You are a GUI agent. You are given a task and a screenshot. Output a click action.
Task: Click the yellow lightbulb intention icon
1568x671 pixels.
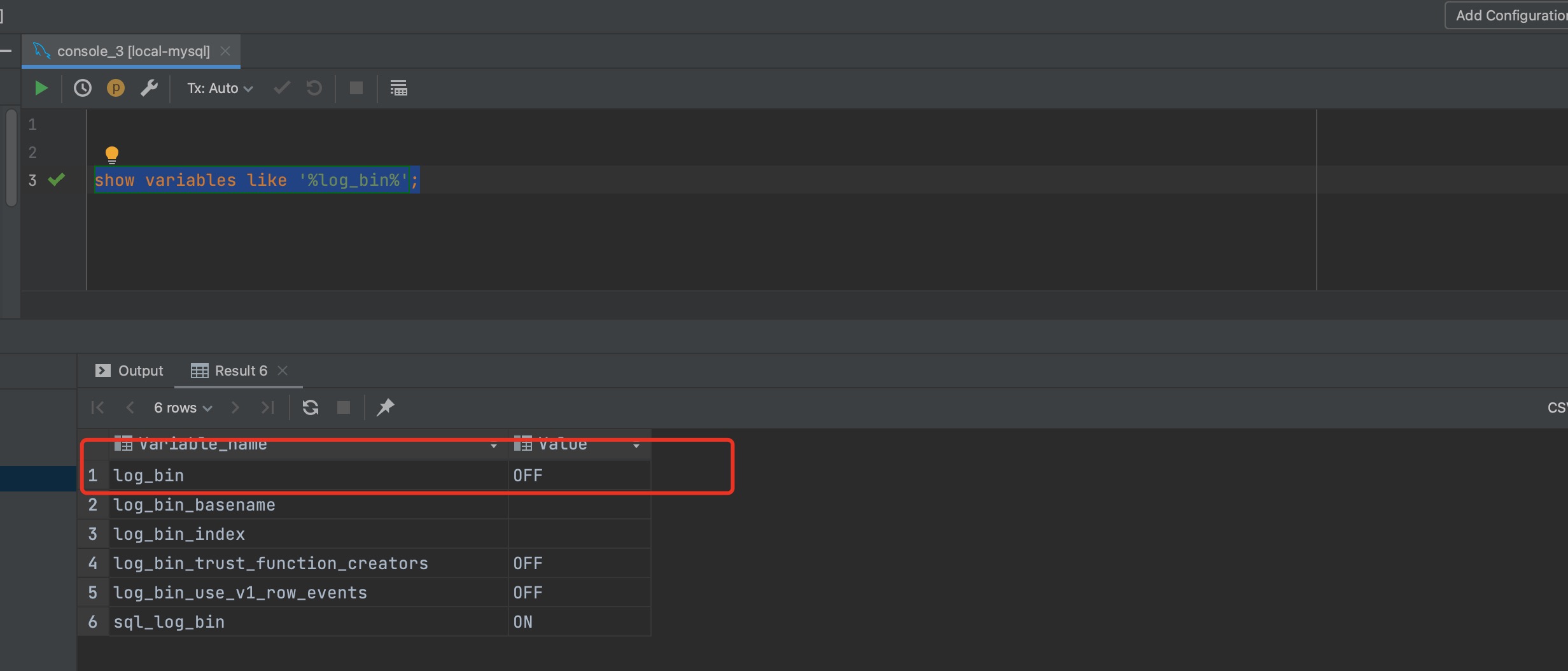click(x=112, y=154)
